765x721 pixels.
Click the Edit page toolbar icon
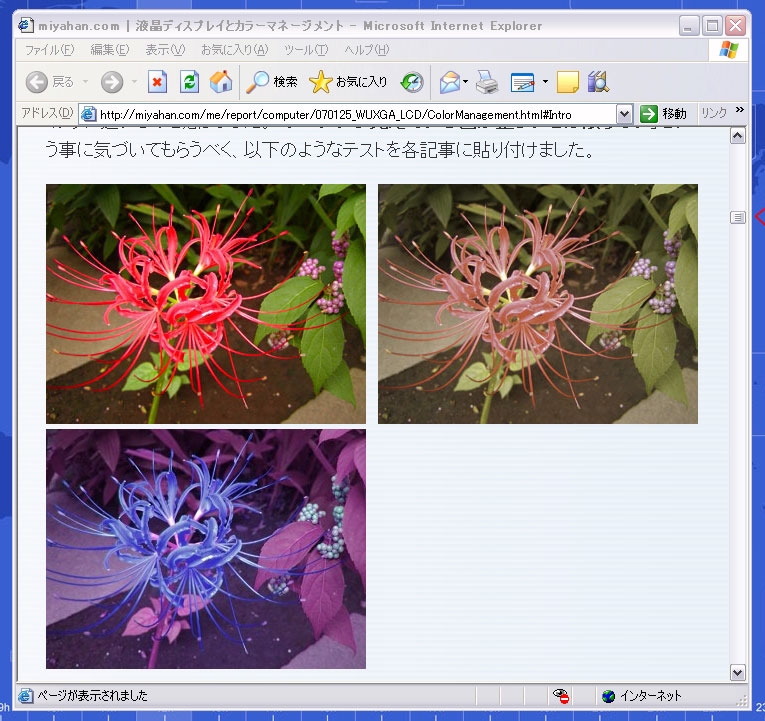point(523,81)
